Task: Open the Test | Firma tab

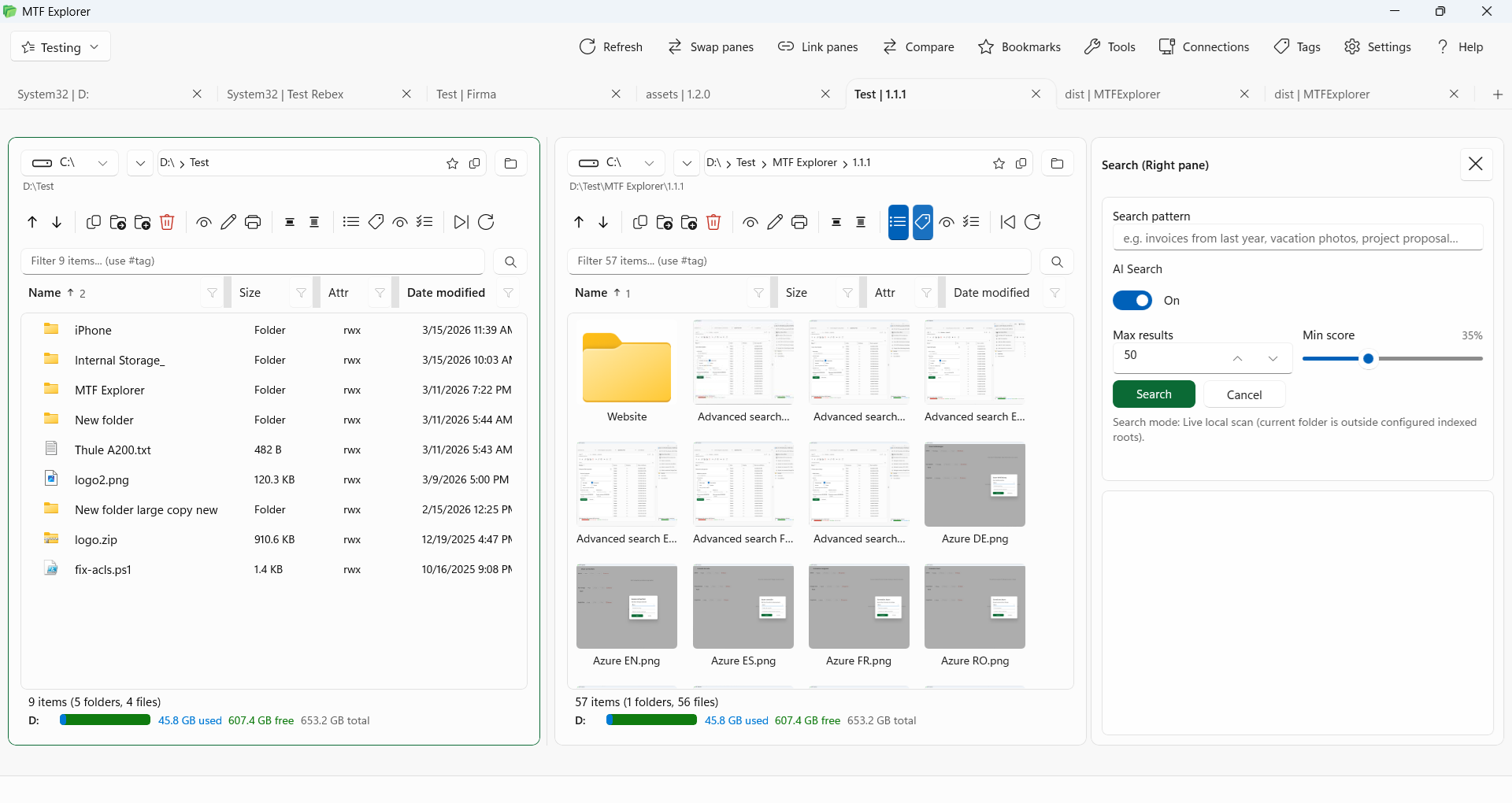Action: (466, 94)
